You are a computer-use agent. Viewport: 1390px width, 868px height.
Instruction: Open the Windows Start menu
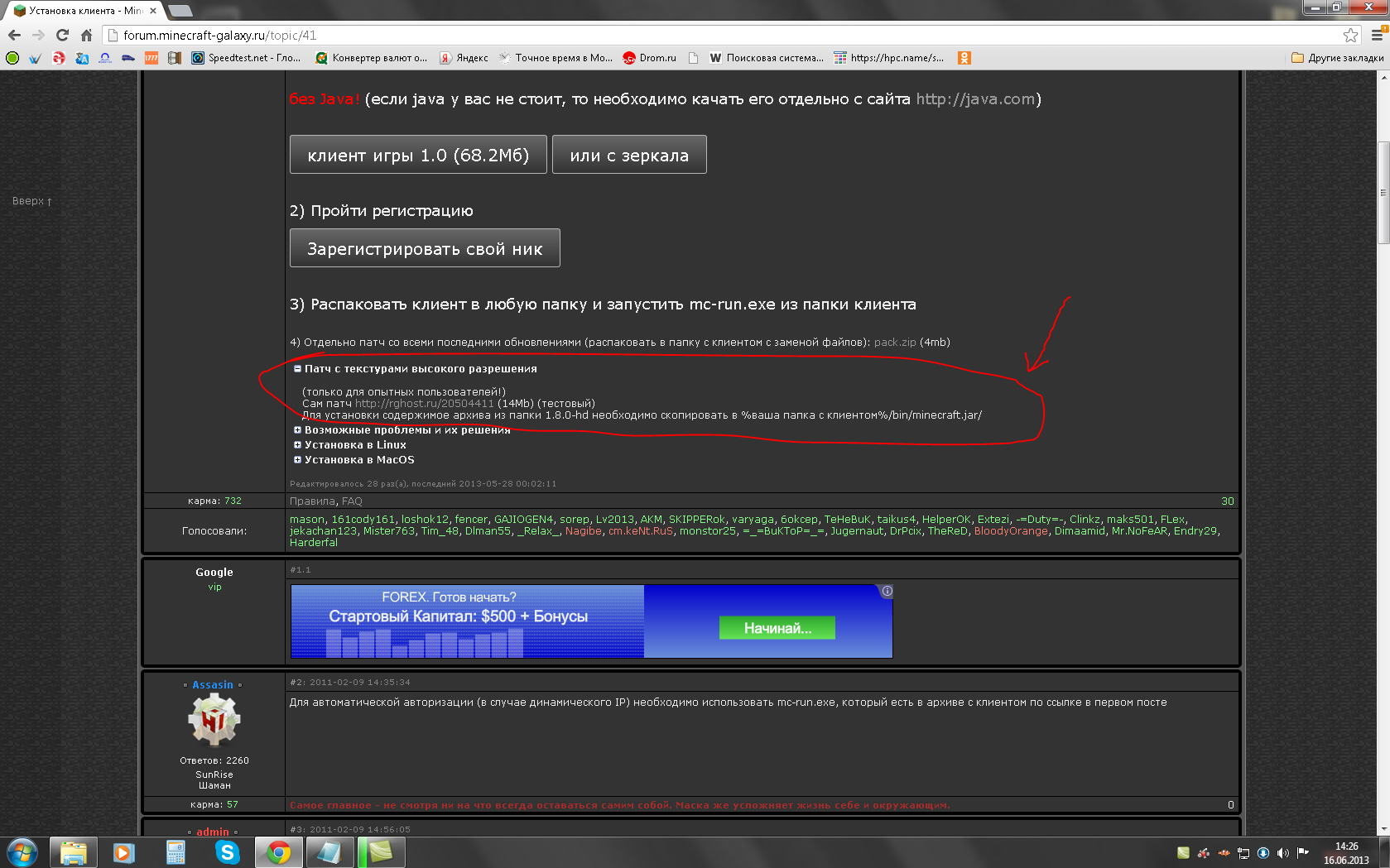22,852
